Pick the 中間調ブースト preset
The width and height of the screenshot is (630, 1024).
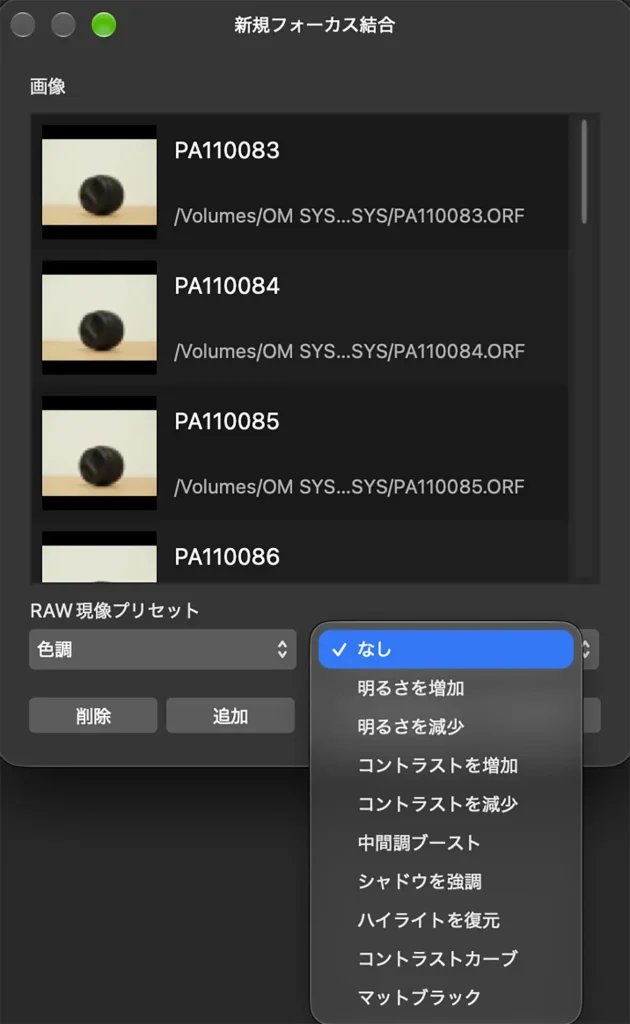pyautogui.click(x=446, y=842)
